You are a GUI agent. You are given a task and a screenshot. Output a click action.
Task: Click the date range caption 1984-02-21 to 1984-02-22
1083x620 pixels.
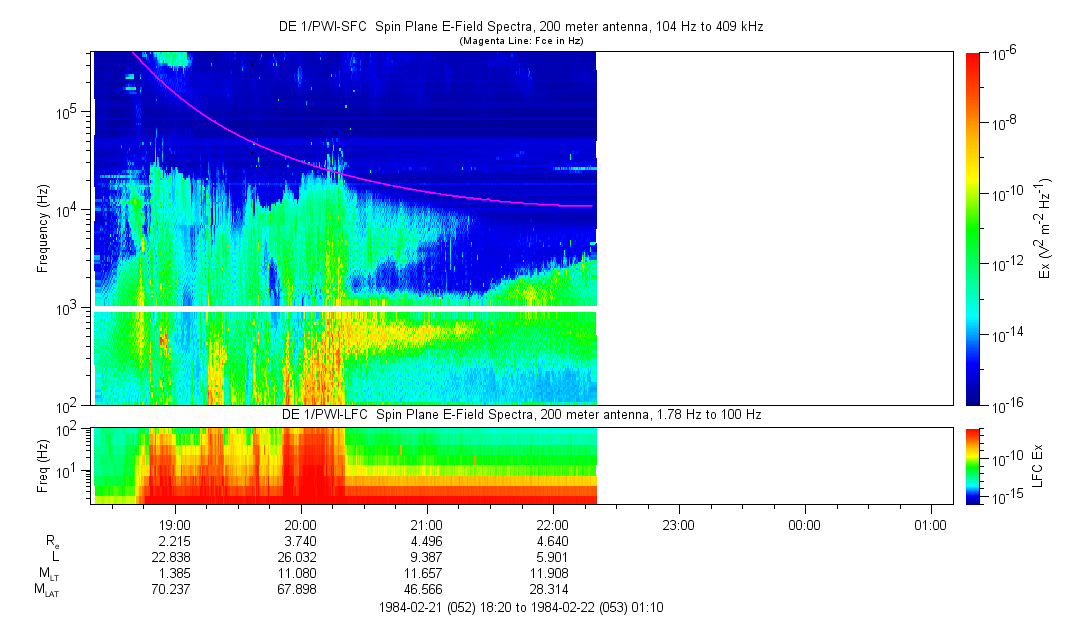(521, 608)
